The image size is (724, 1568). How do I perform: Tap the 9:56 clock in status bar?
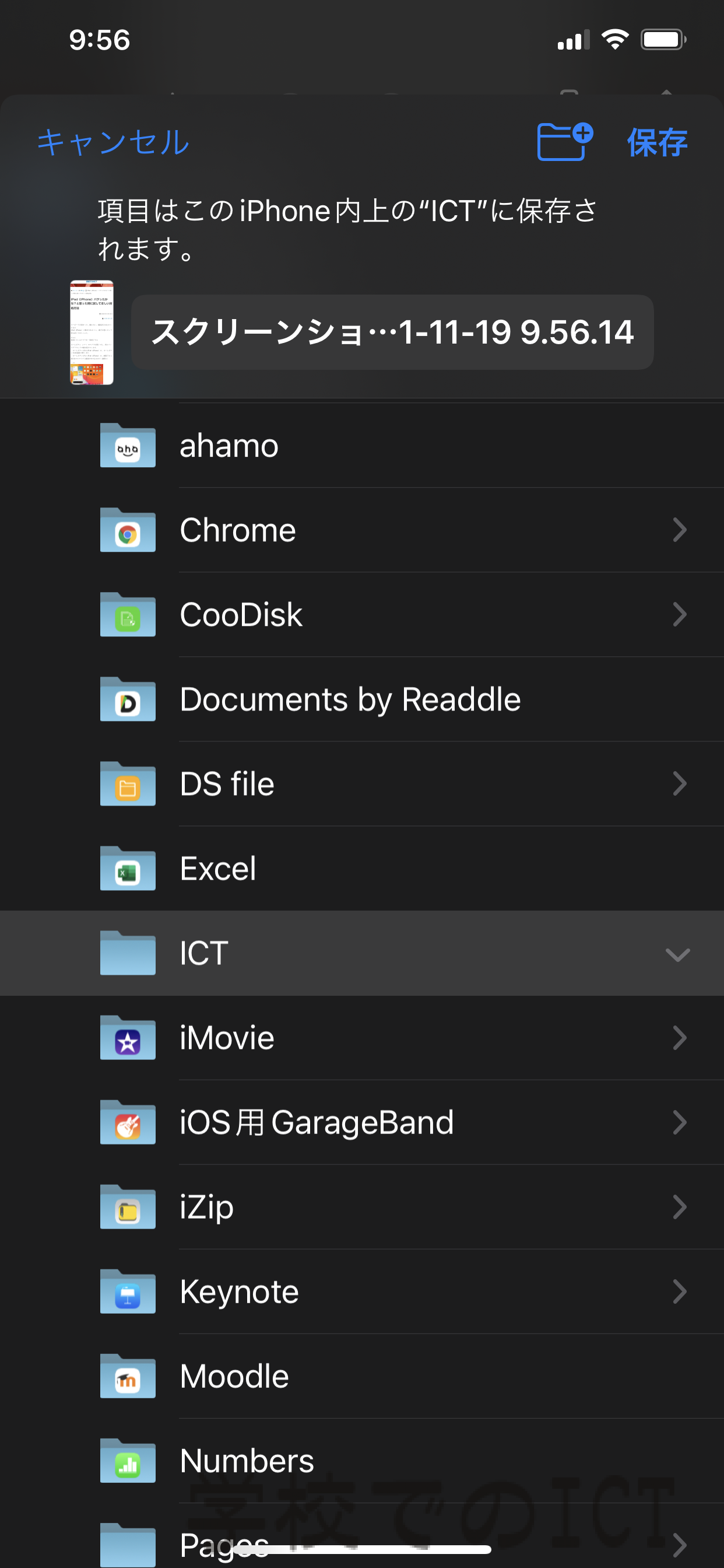[x=100, y=40]
